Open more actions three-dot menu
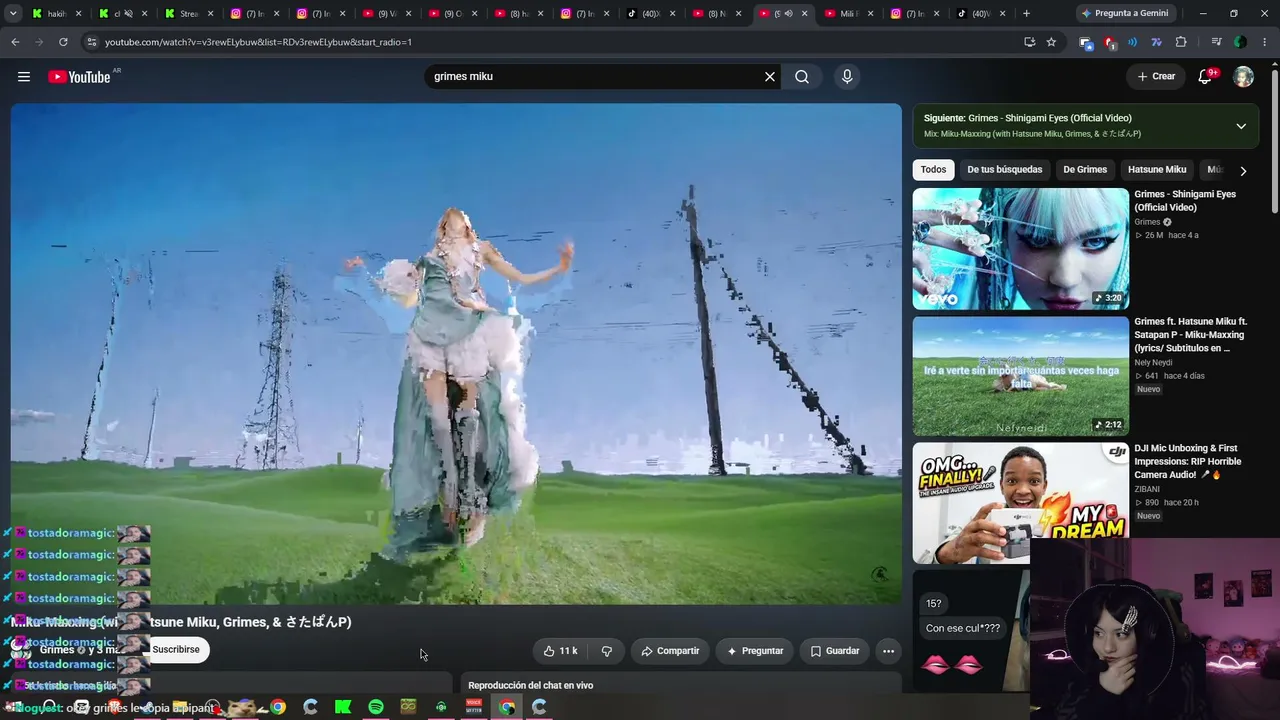 pos(888,651)
